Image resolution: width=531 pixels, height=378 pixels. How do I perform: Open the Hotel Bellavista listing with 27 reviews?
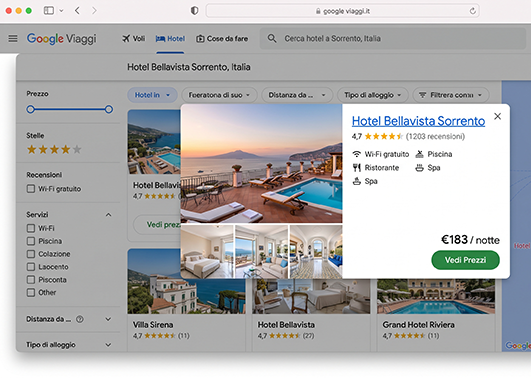286,325
